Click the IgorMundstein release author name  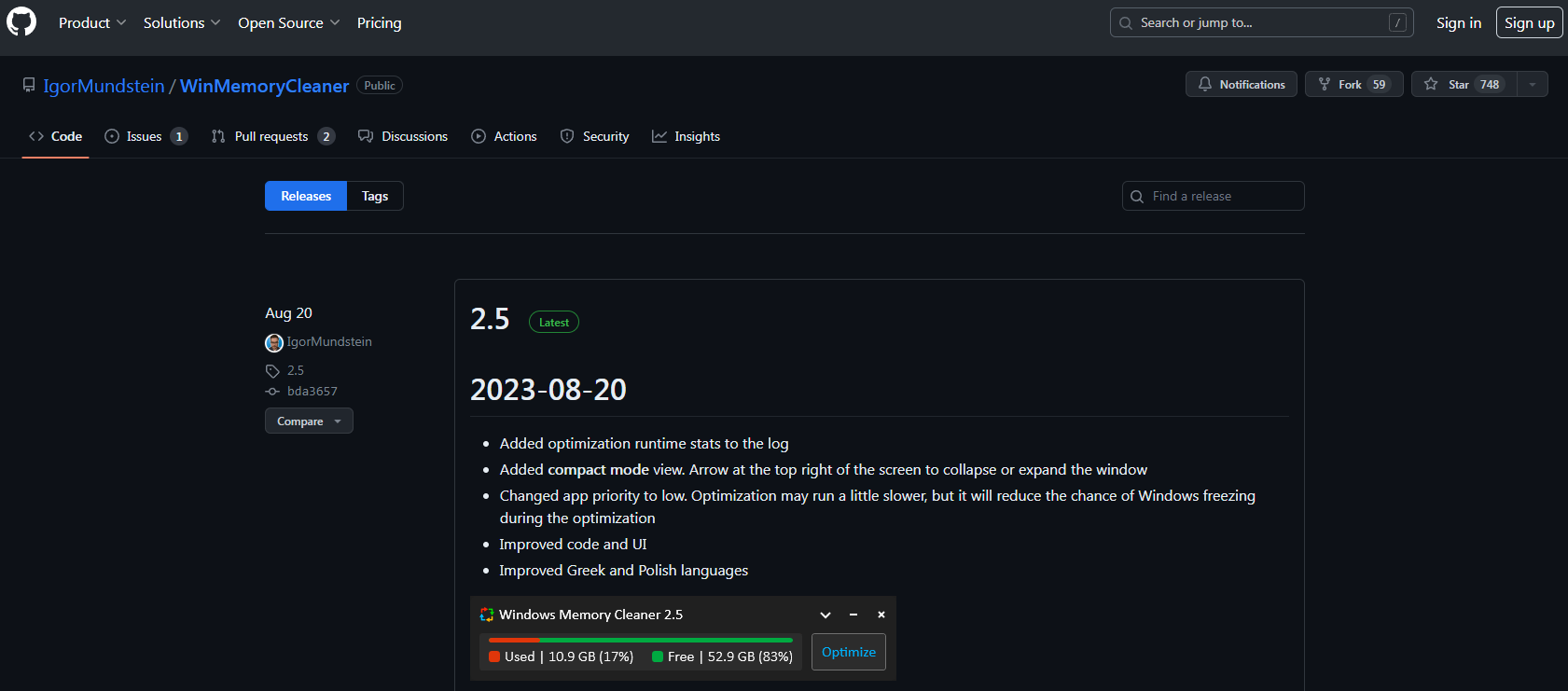(329, 341)
